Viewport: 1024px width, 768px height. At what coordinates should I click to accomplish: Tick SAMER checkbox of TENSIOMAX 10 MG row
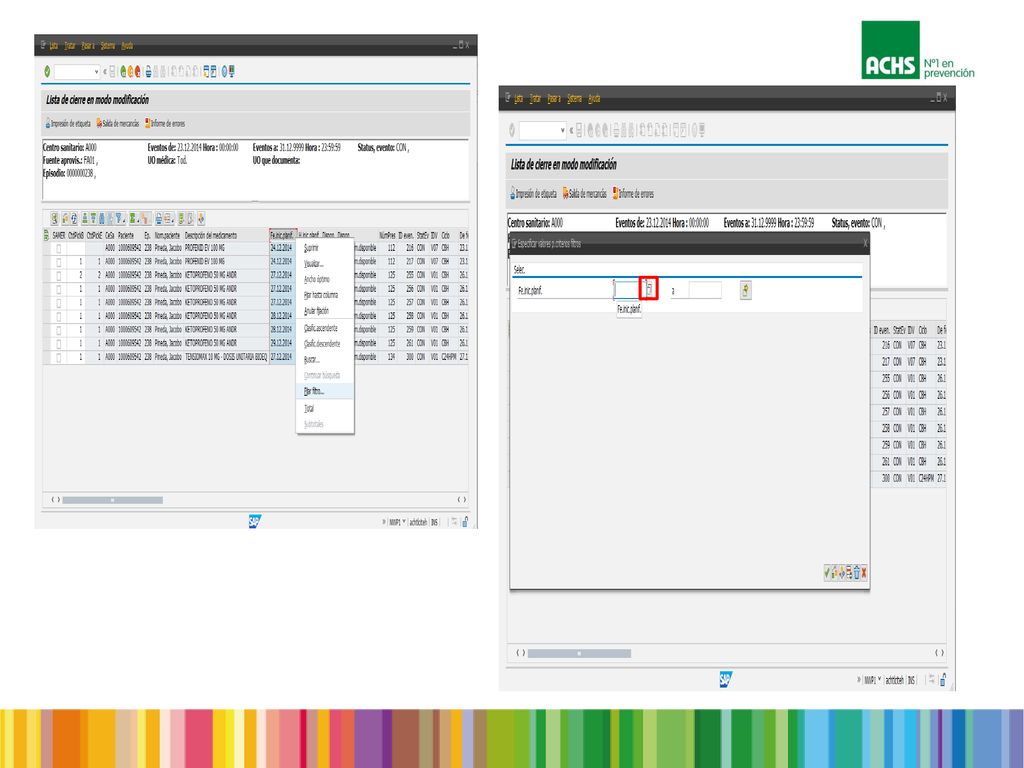[59, 358]
